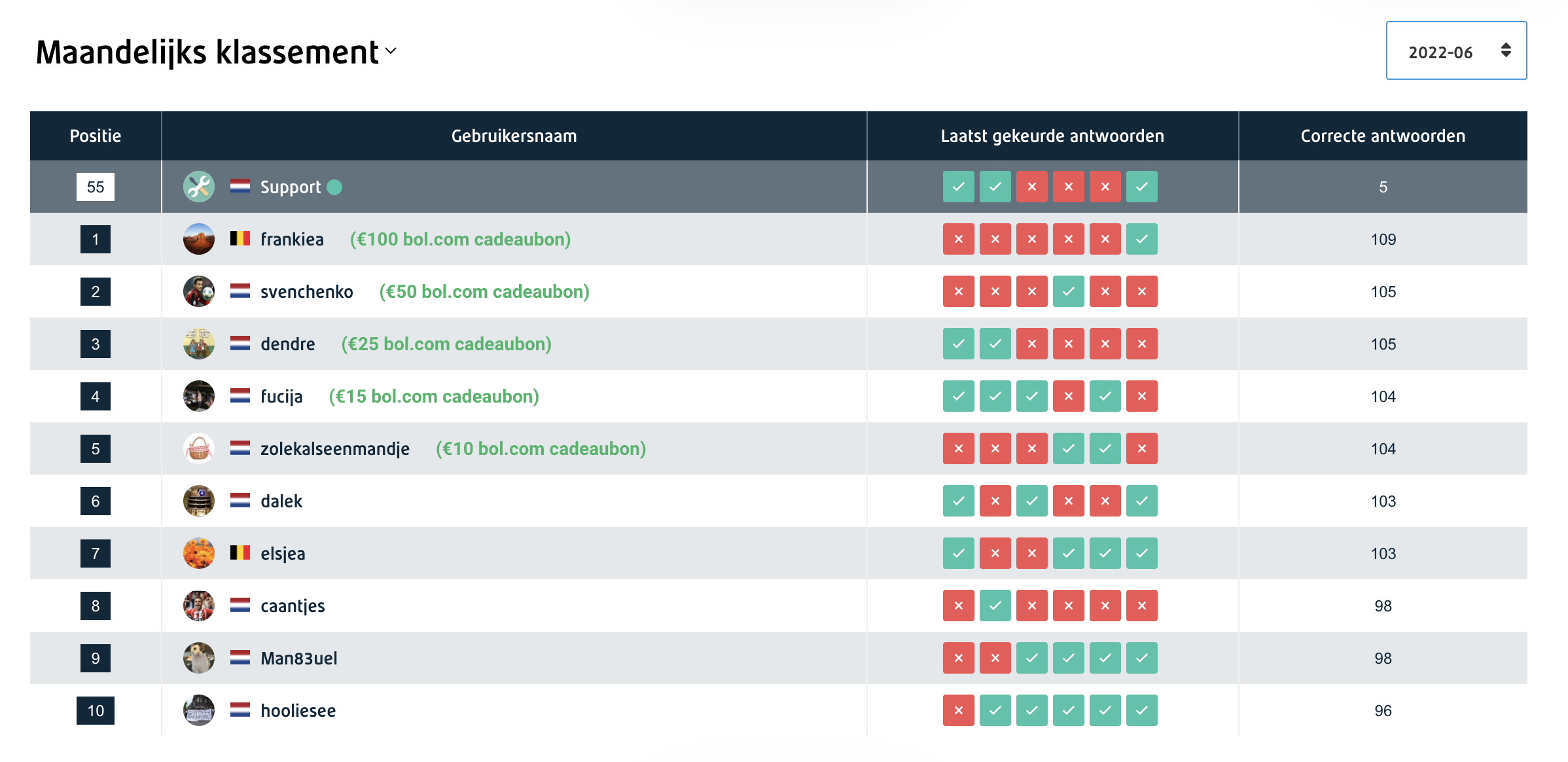Click the green check in svenchenko's answer row
Screen dimensions: 1568x762
(1069, 291)
